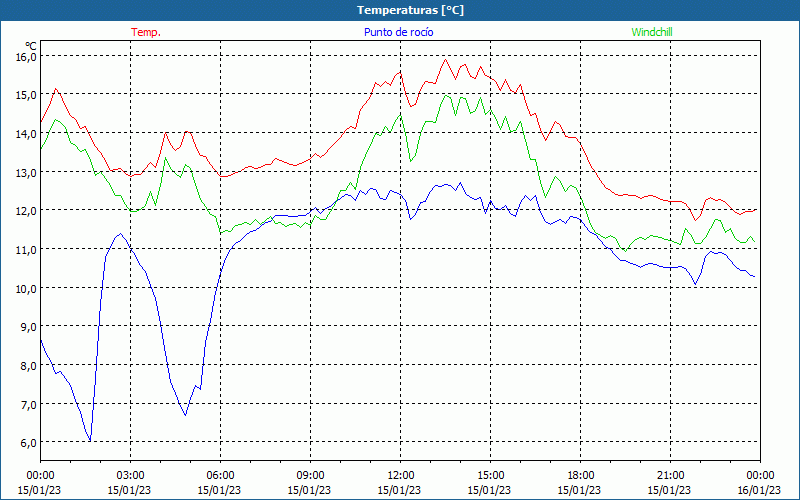Click the 03:00 time axis label
The height and width of the screenshot is (500, 800).
click(130, 476)
